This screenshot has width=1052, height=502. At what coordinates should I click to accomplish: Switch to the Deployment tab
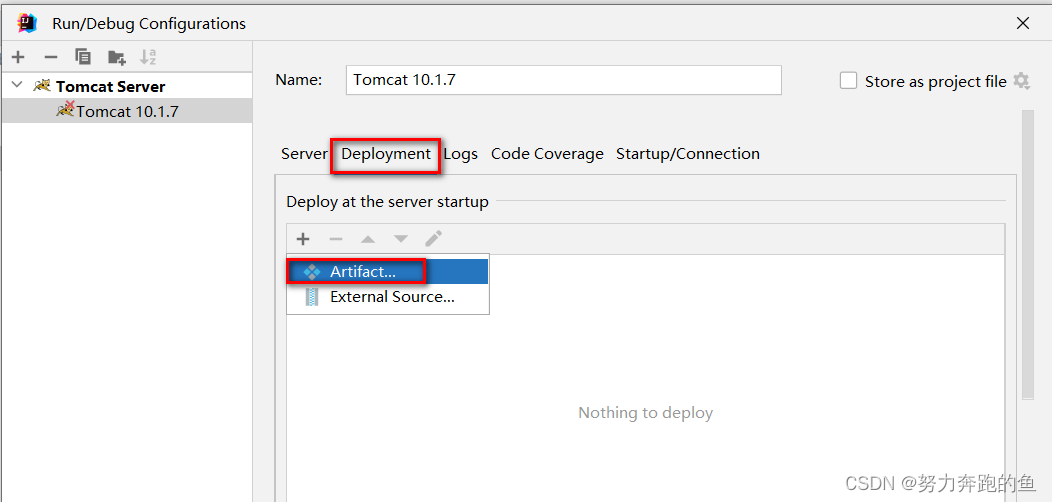click(x=386, y=154)
